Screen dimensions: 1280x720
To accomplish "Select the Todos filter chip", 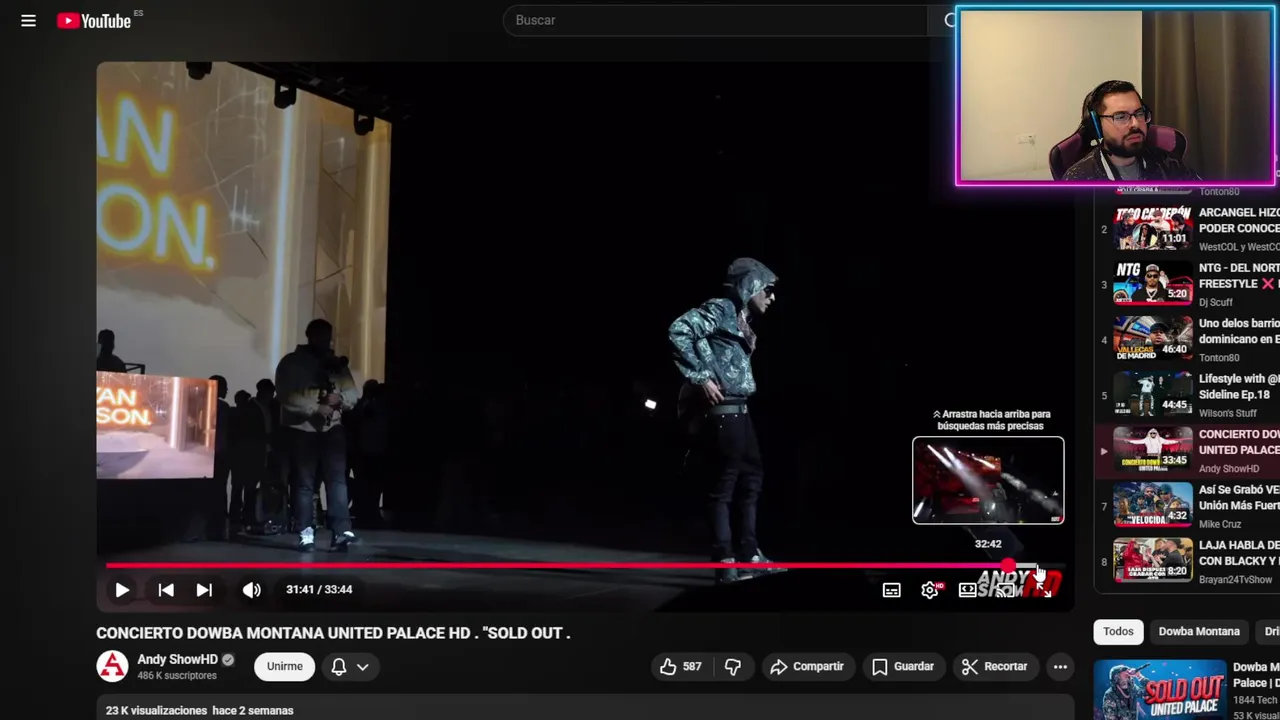I will click(1118, 632).
